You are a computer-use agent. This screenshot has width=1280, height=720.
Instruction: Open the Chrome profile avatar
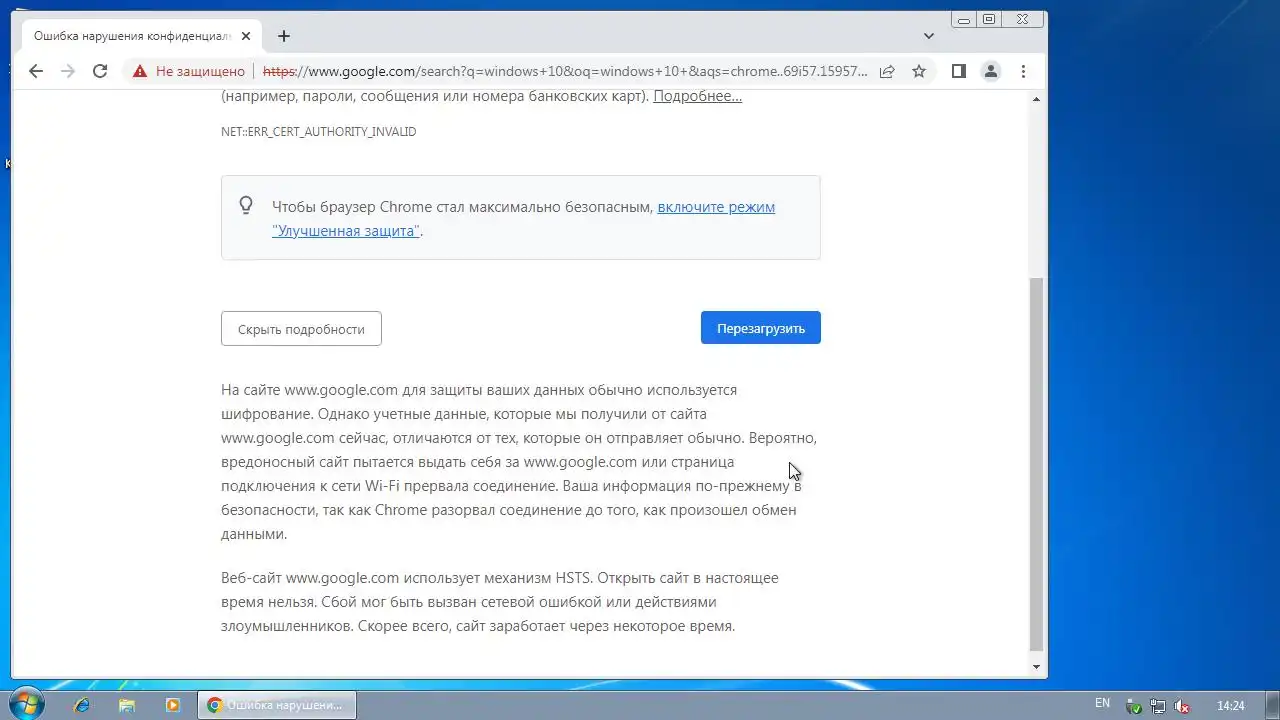click(x=991, y=71)
